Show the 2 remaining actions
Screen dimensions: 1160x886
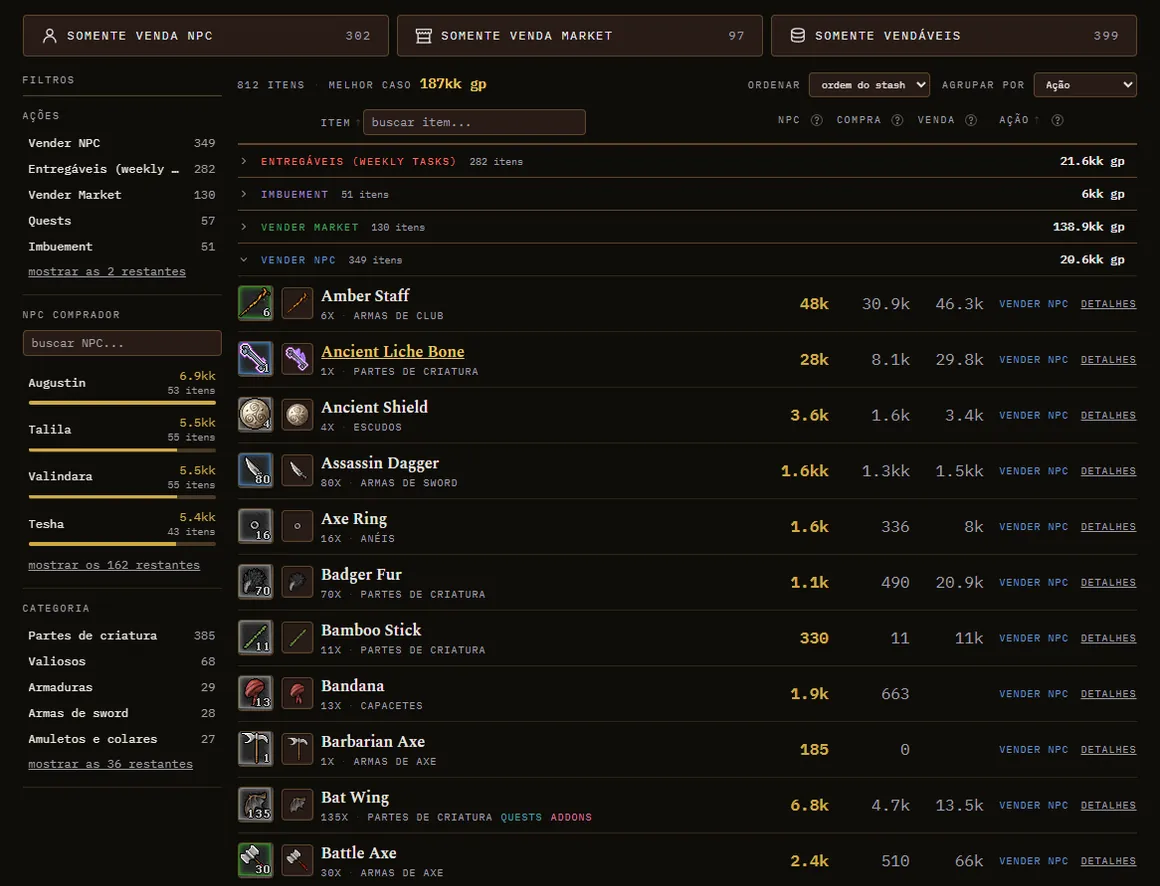click(107, 271)
